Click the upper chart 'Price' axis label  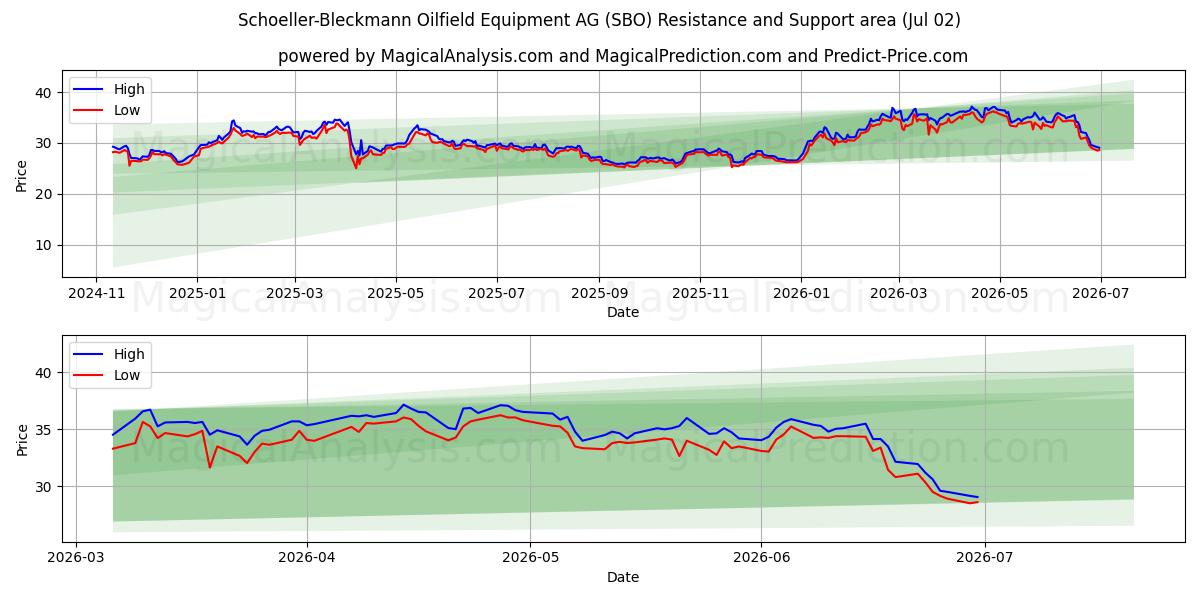pyautogui.click(x=22, y=175)
